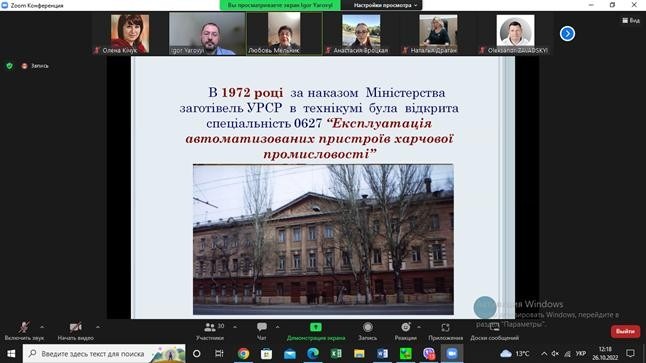The width and height of the screenshot is (646, 363).
Task: Click the red Выйти leave button
Action: [625, 331]
